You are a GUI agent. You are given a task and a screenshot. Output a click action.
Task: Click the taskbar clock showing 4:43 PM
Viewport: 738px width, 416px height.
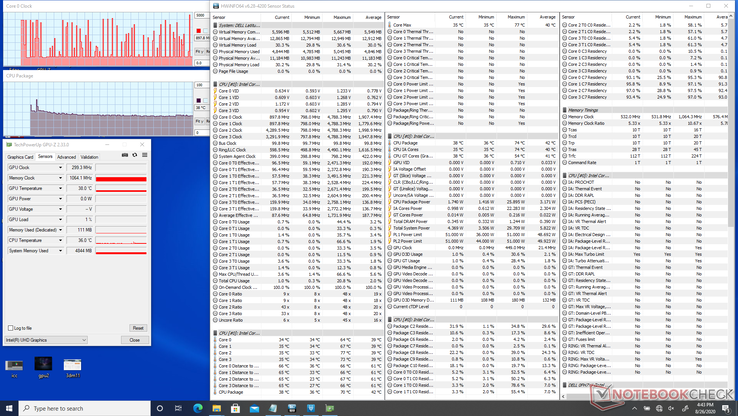(705, 408)
